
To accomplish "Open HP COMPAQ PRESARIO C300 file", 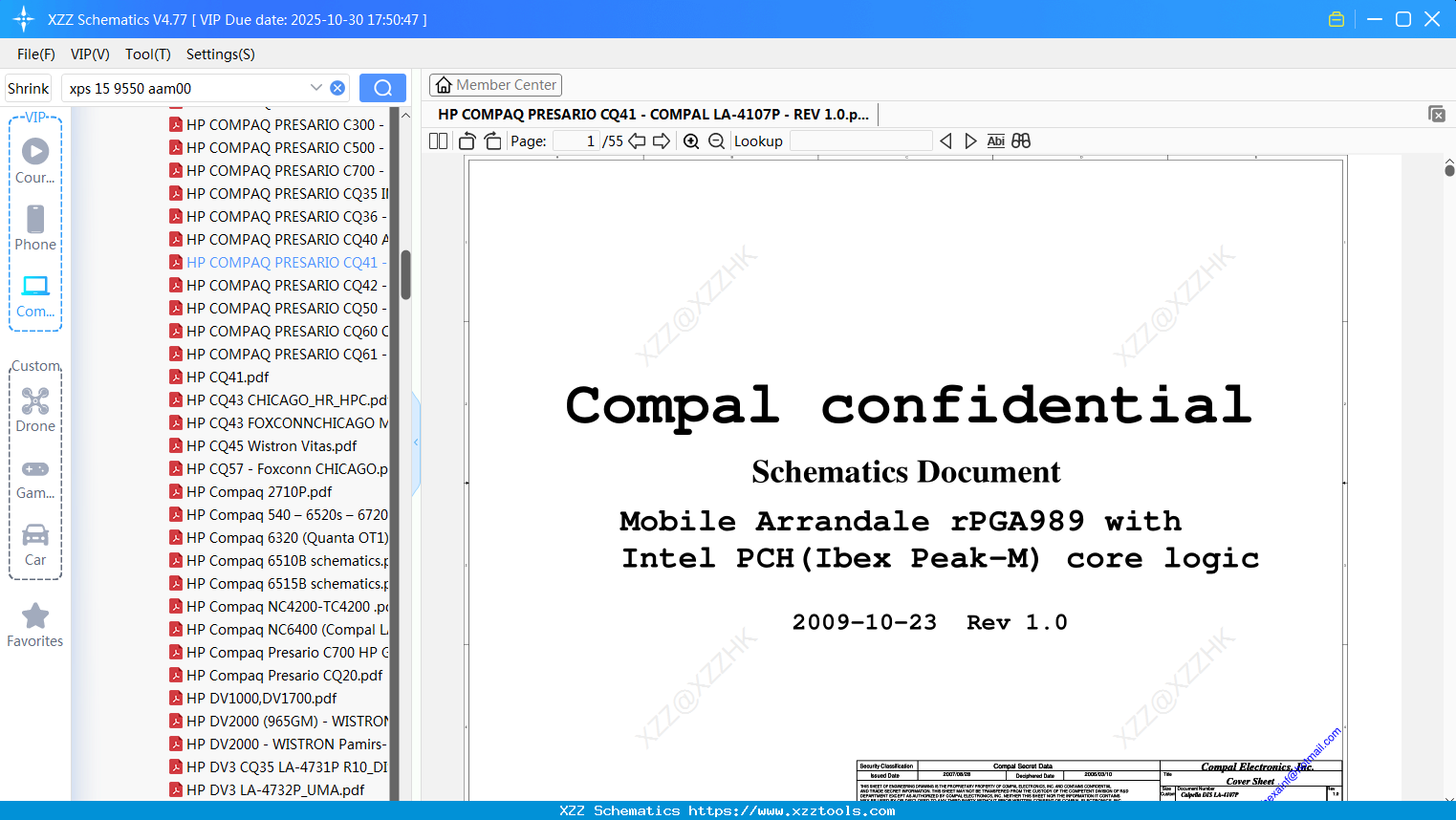I will click(277, 124).
